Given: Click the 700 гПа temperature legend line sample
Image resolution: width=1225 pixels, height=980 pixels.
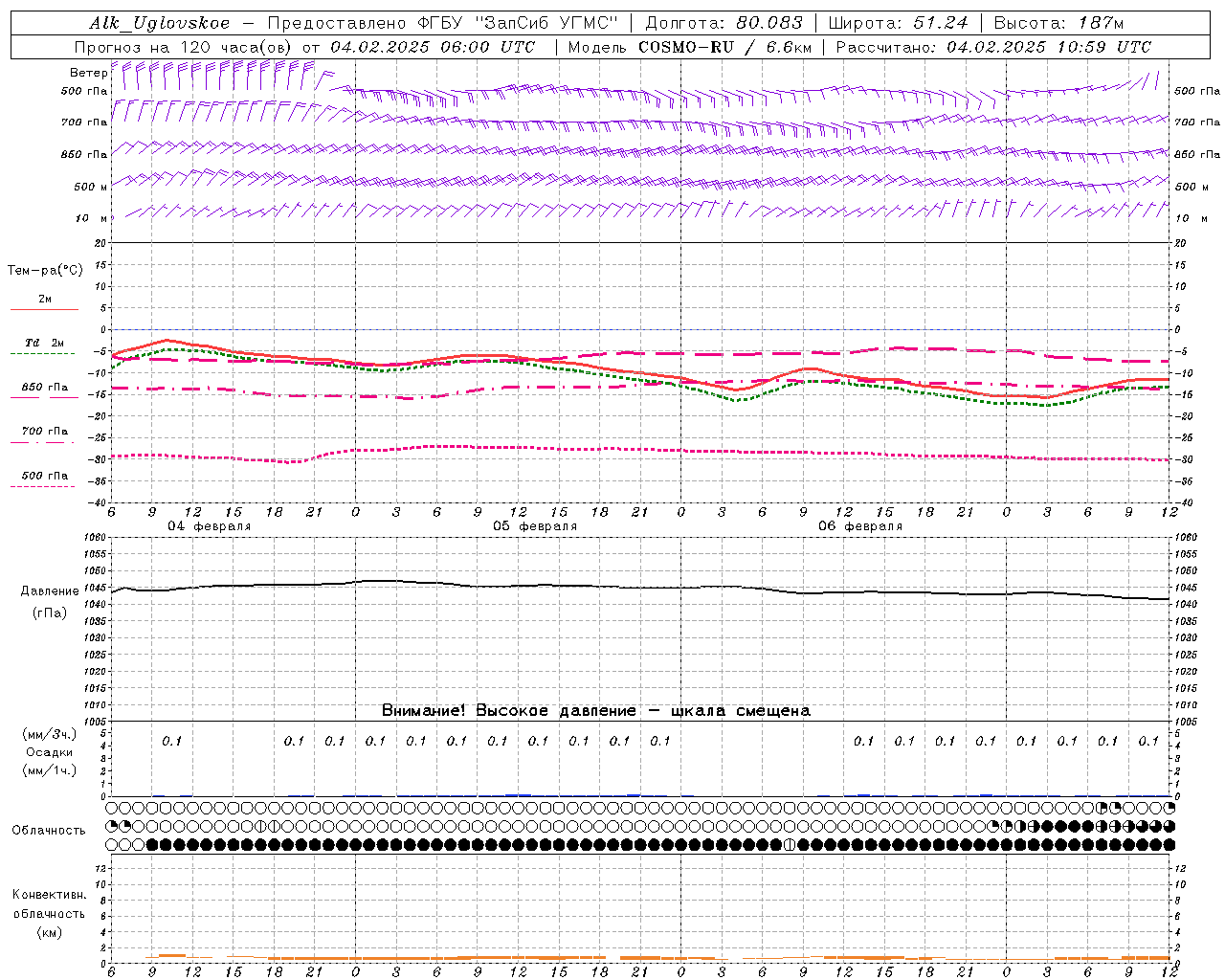Looking at the screenshot, I should [42, 442].
